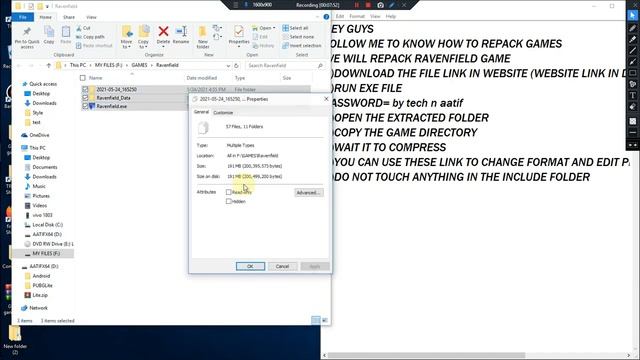Viewport: 640px width, 360px height.
Task: Select cursor tool in annotation toolbar
Action: coord(633,16)
